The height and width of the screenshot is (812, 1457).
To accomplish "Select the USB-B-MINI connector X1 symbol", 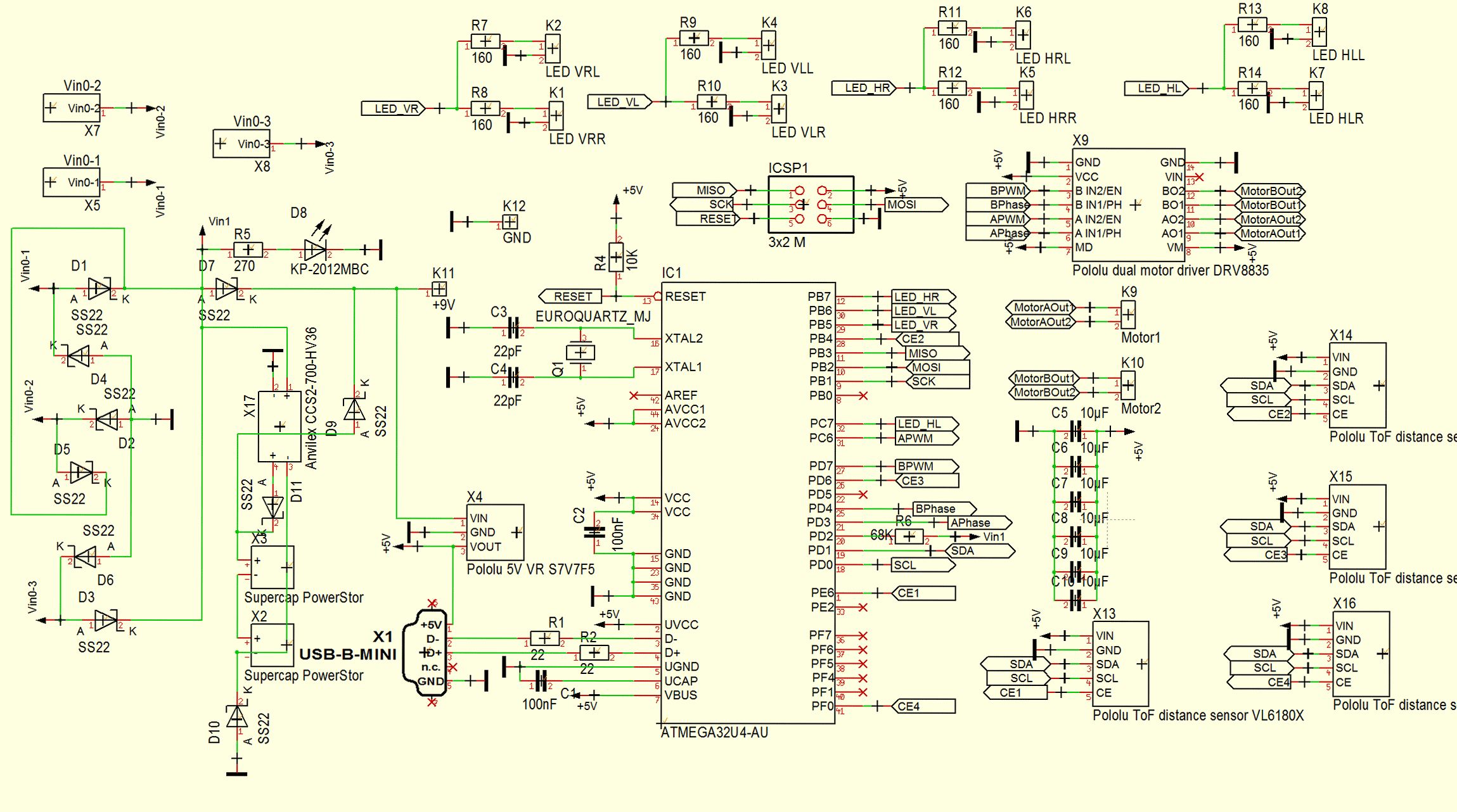I will click(425, 652).
